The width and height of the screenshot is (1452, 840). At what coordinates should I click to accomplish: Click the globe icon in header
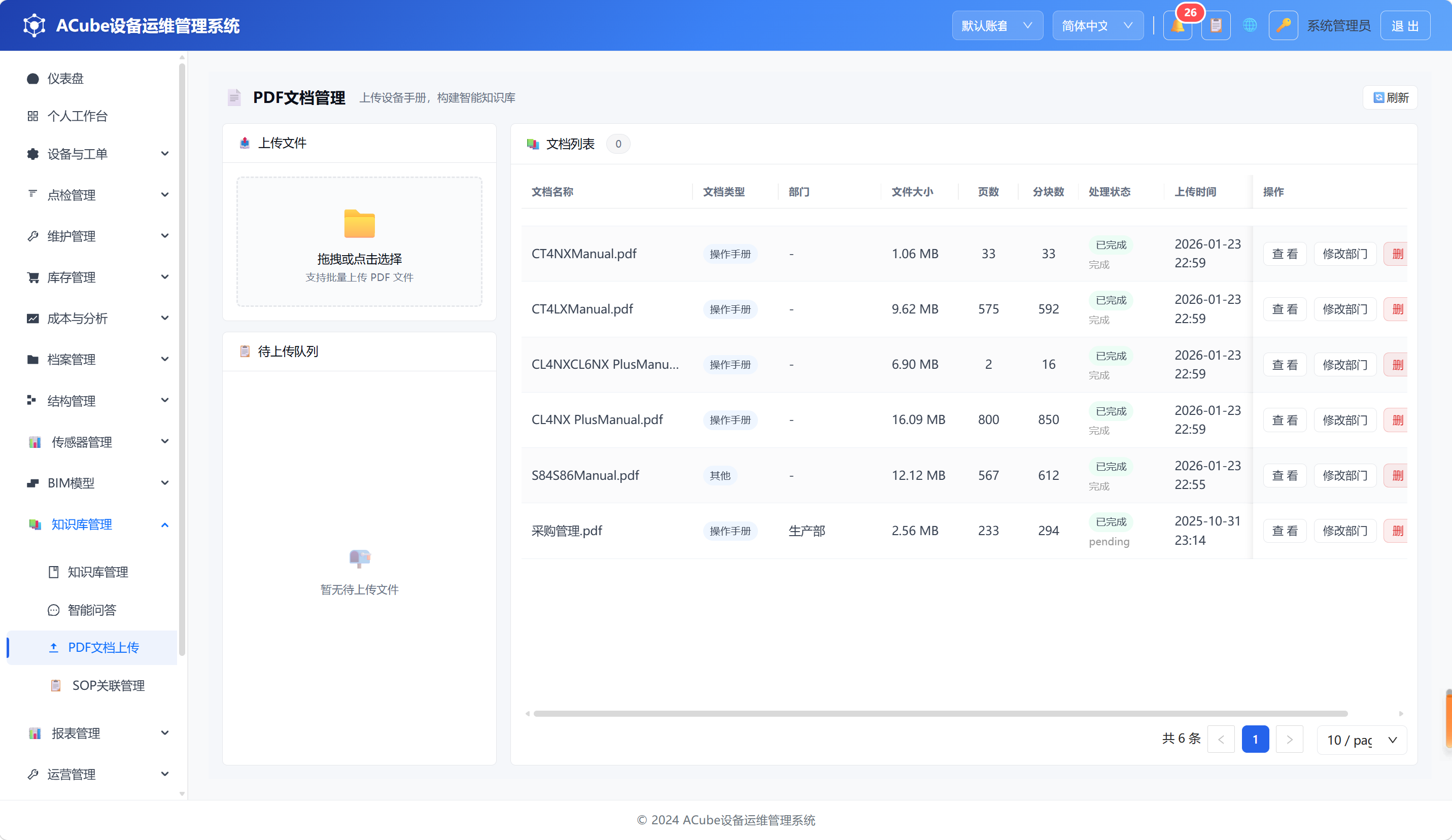pyautogui.click(x=1249, y=26)
